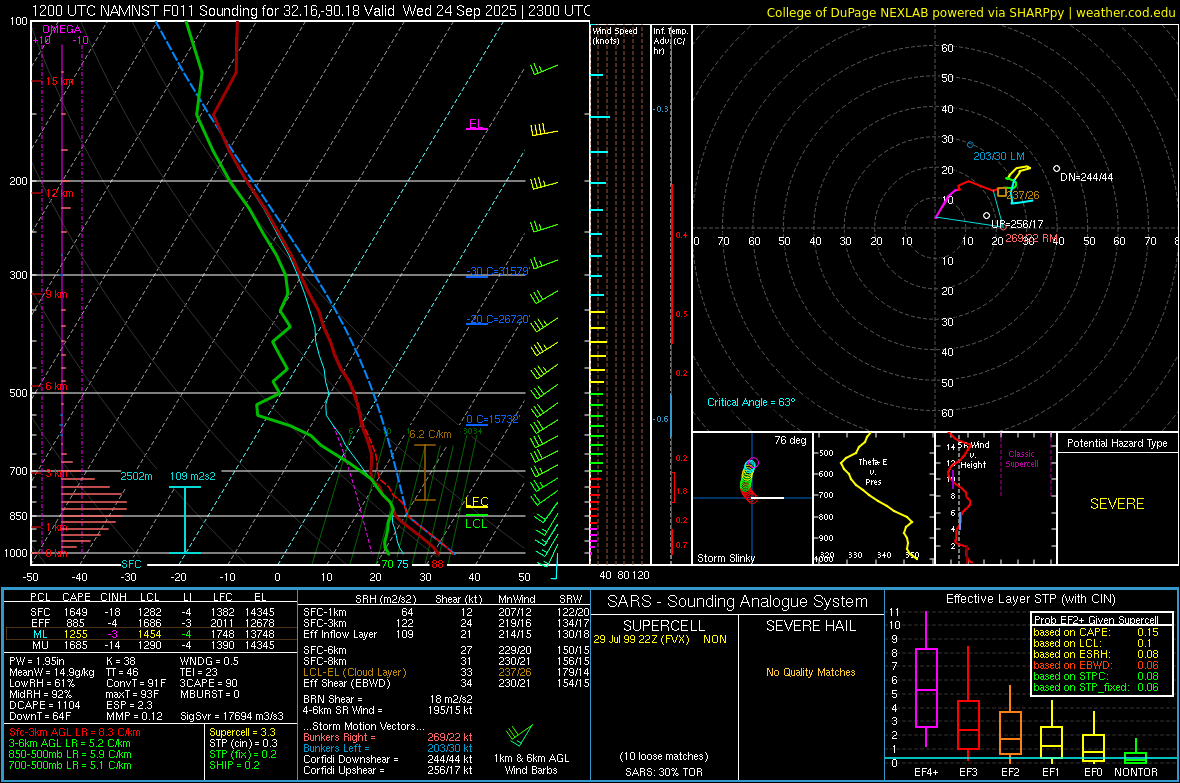Click the 'Prob EF2+ Given Supercell' heading

point(1096,620)
